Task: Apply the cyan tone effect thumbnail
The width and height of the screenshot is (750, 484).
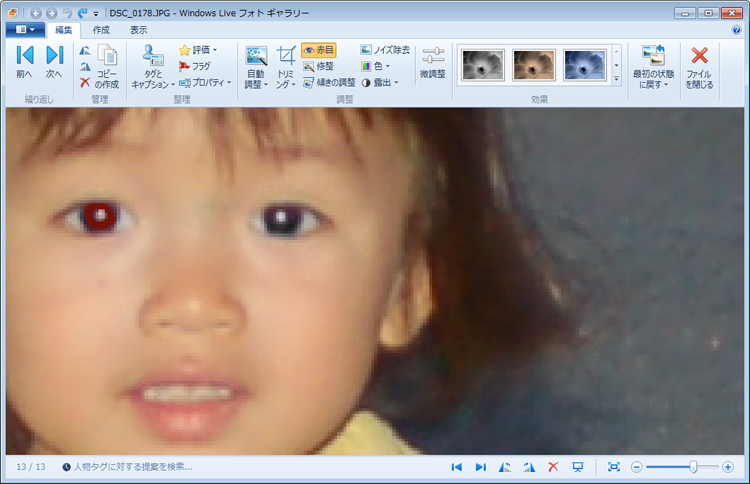Action: tap(585, 65)
